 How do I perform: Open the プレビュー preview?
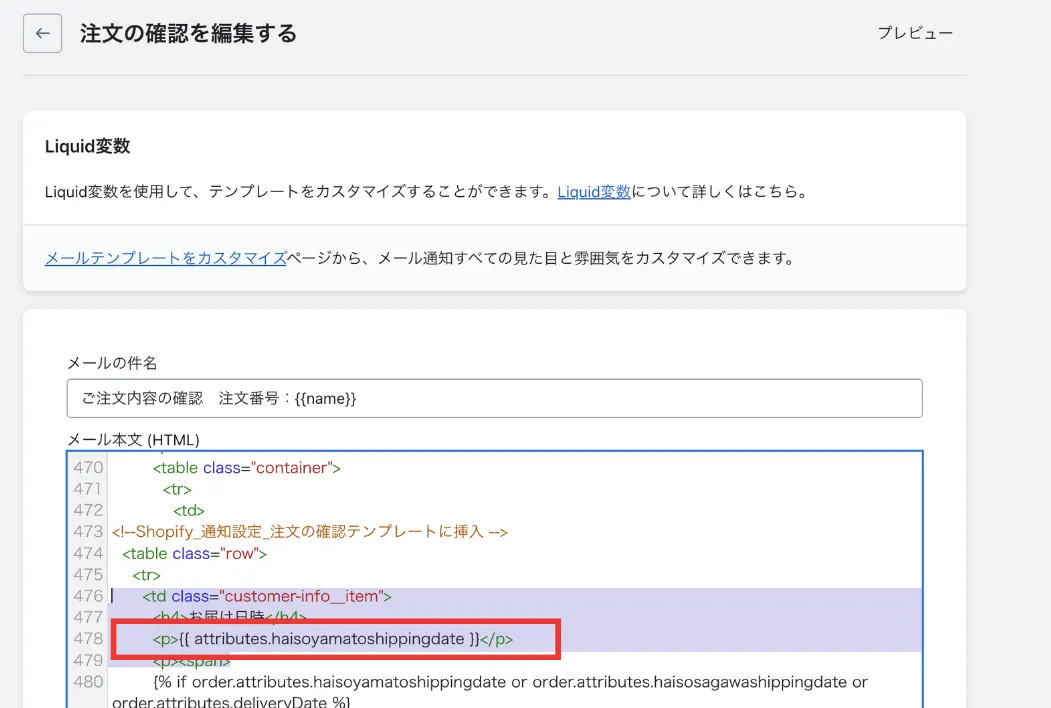point(915,33)
